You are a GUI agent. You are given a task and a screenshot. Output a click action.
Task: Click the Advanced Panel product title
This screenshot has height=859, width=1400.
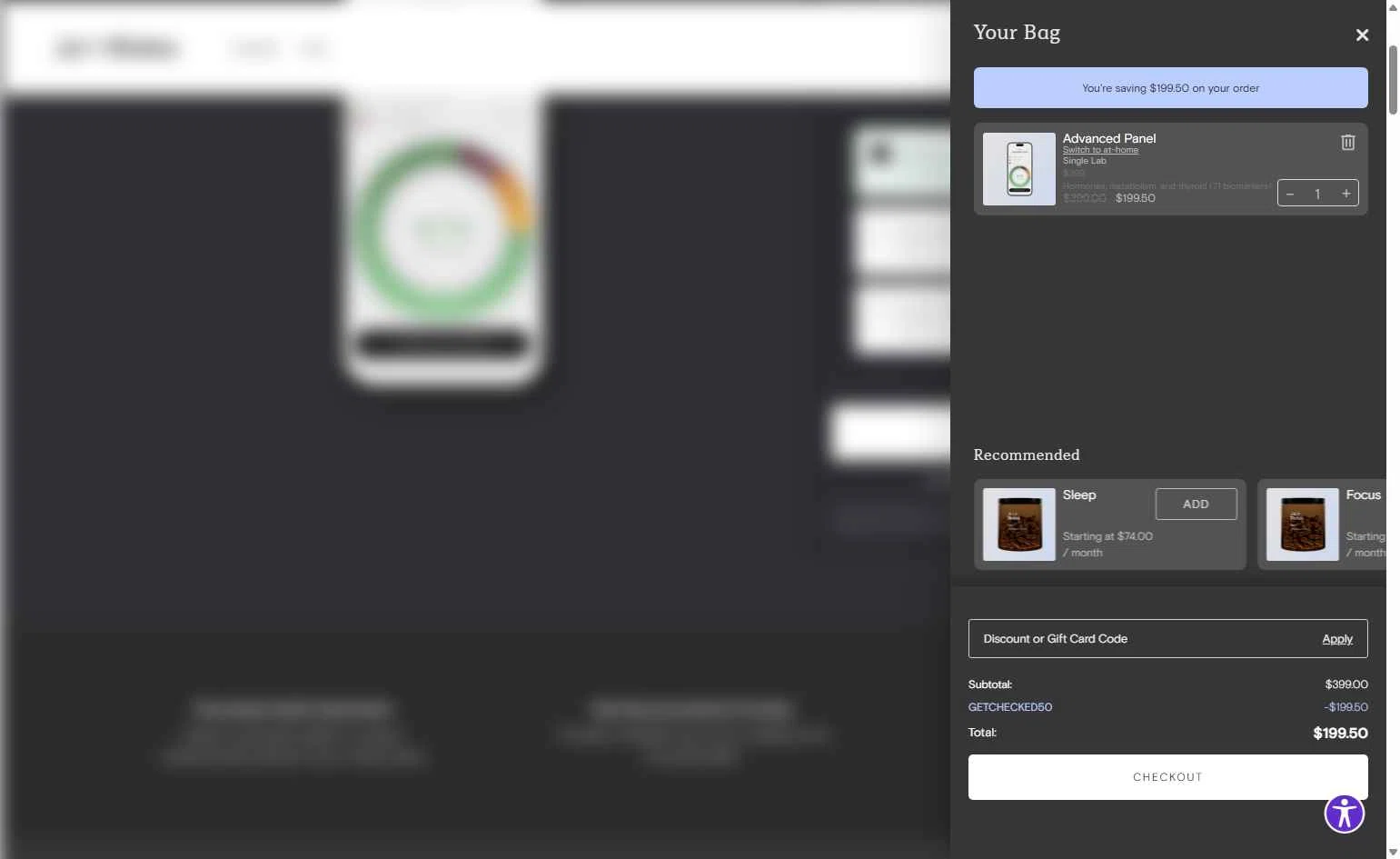1109,138
